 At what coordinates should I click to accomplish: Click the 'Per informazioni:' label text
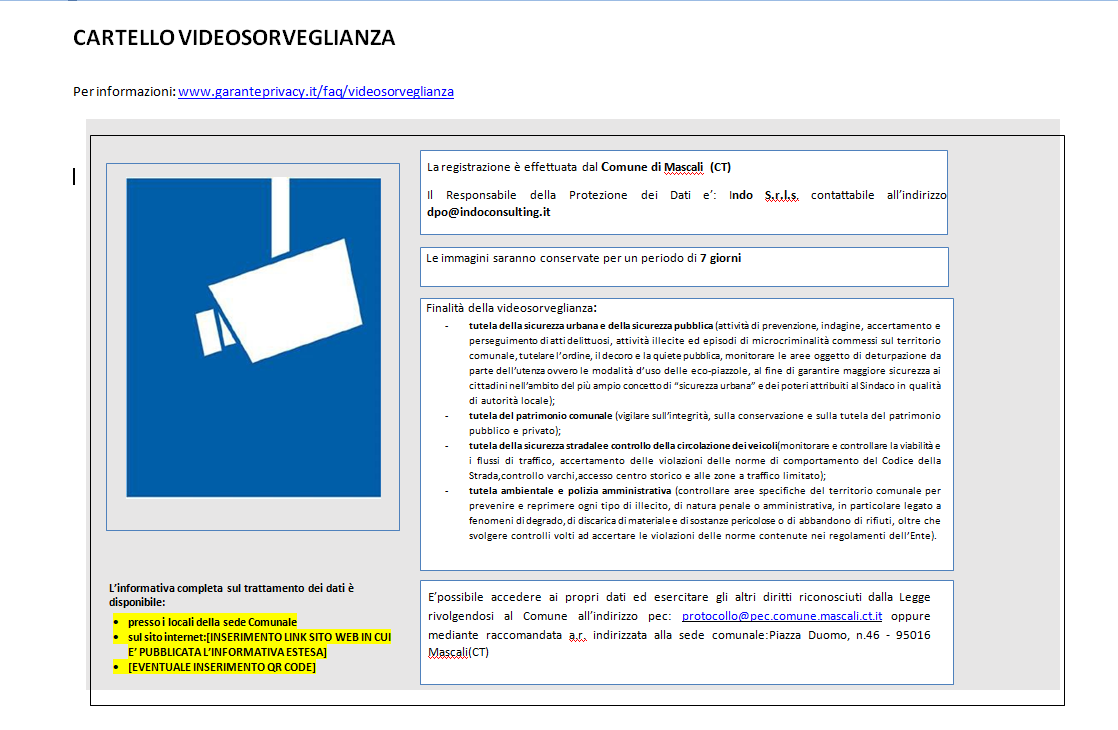point(124,91)
